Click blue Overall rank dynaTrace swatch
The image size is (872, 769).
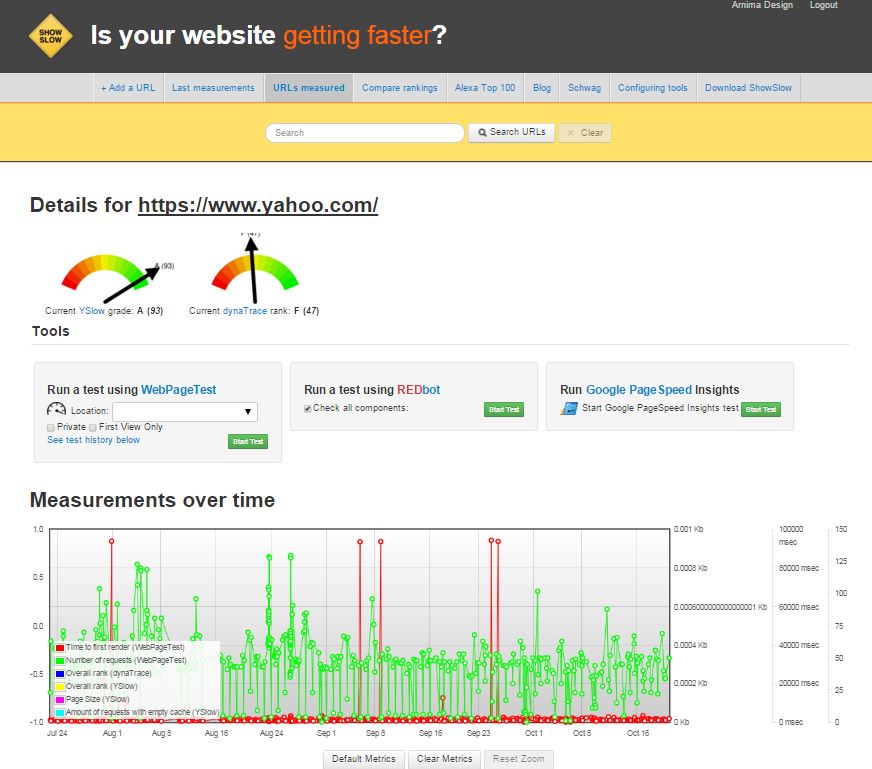tap(60, 673)
